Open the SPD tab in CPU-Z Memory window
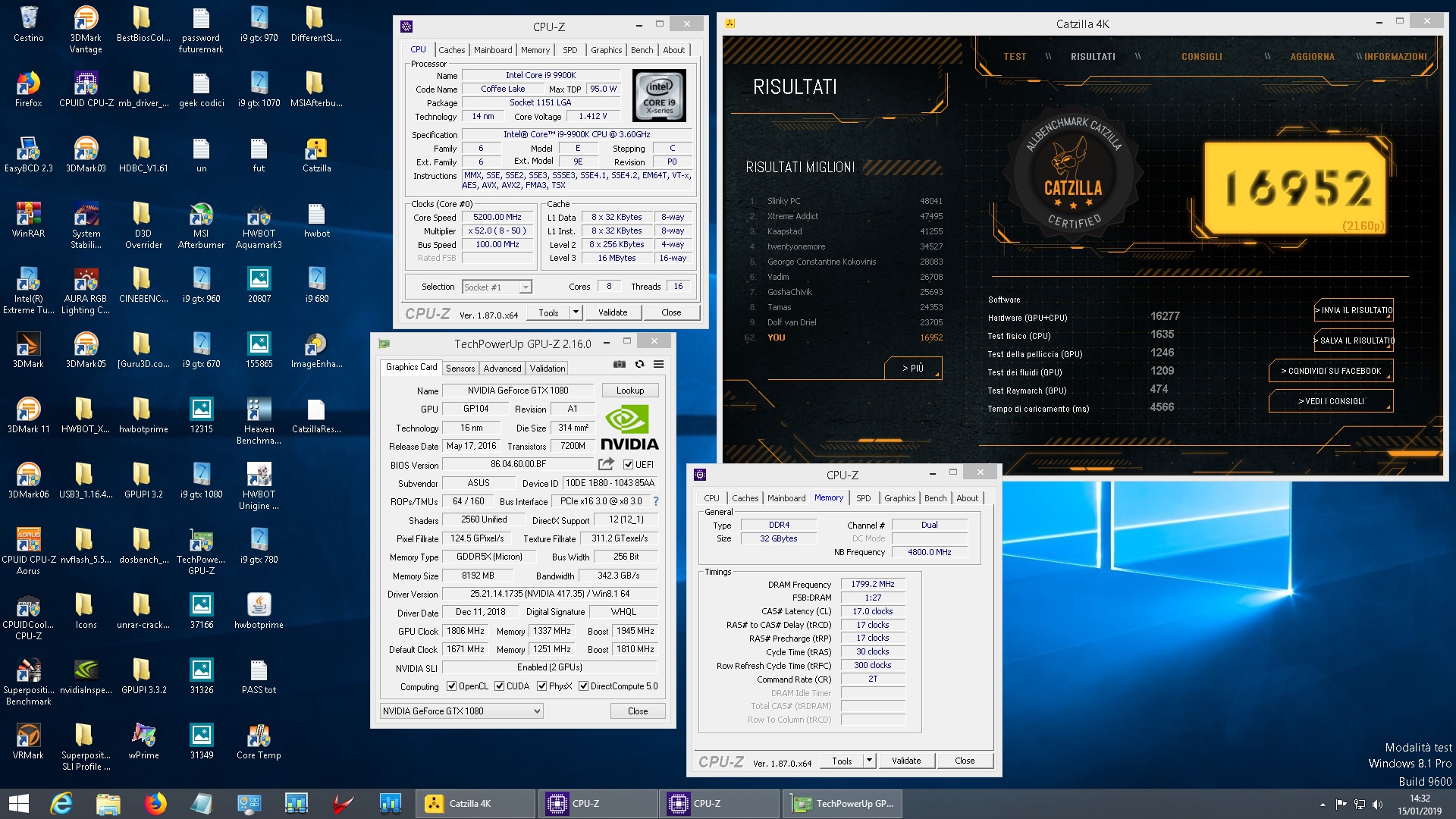 click(x=863, y=498)
